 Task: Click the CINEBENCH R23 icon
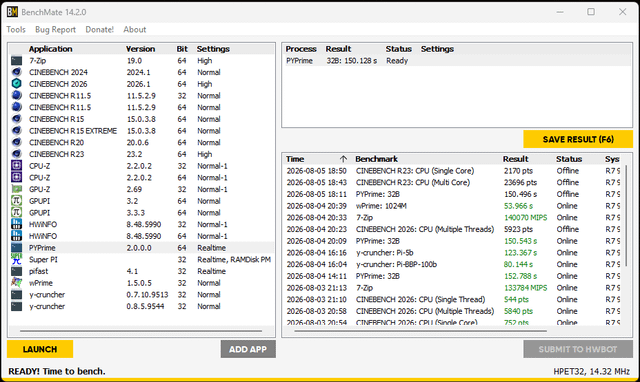point(16,154)
